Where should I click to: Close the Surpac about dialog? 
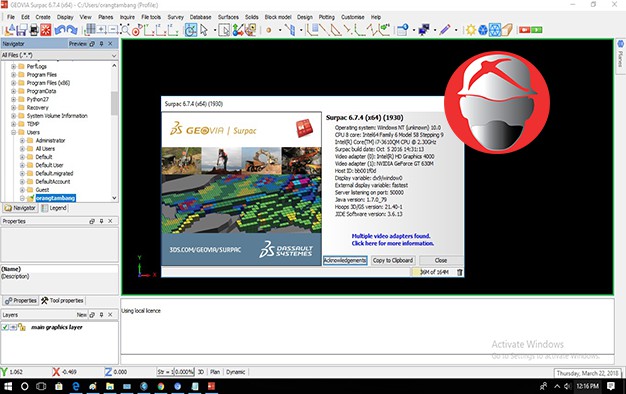[x=441, y=260]
